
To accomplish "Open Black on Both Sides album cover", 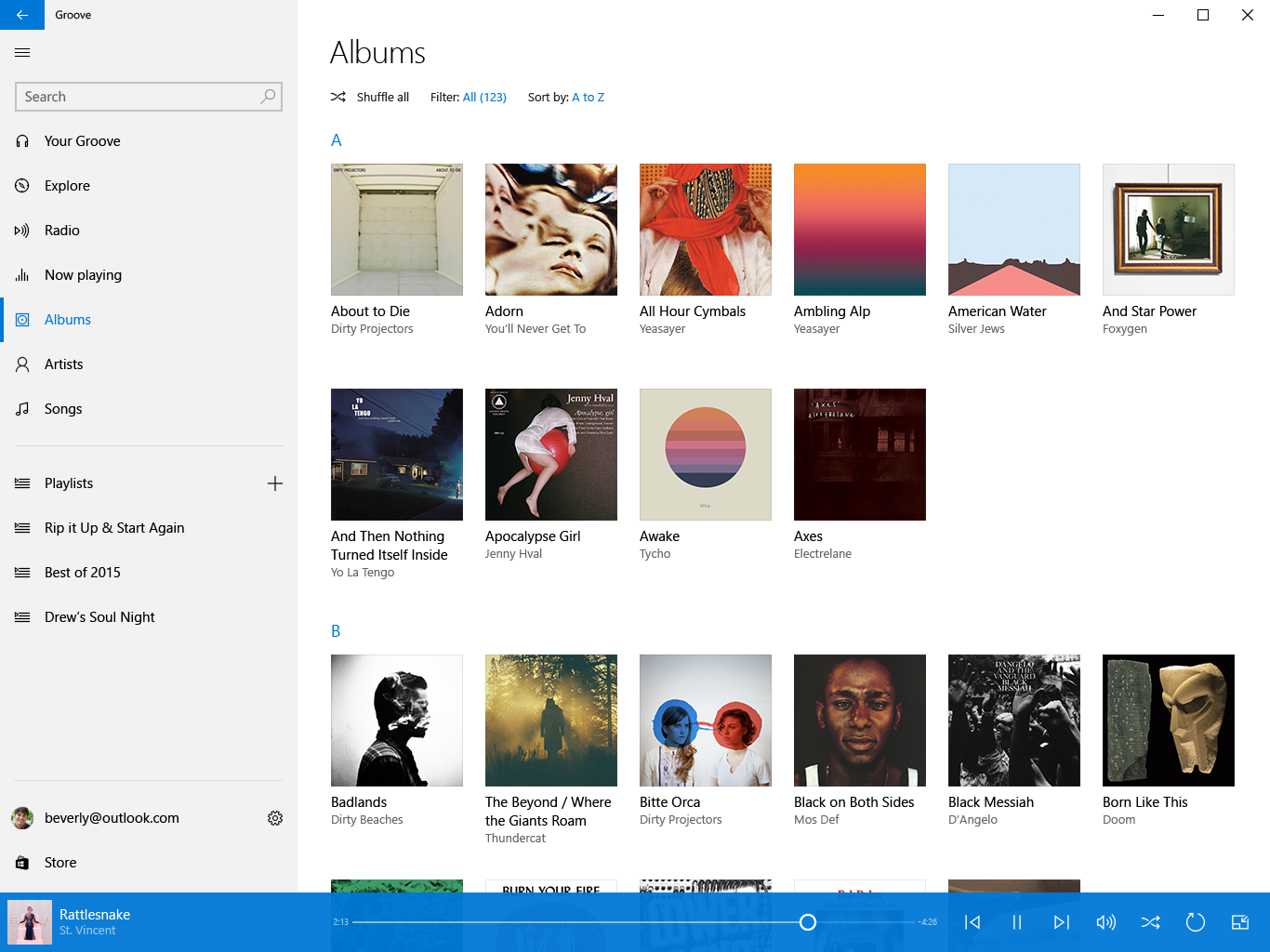I will click(x=860, y=721).
